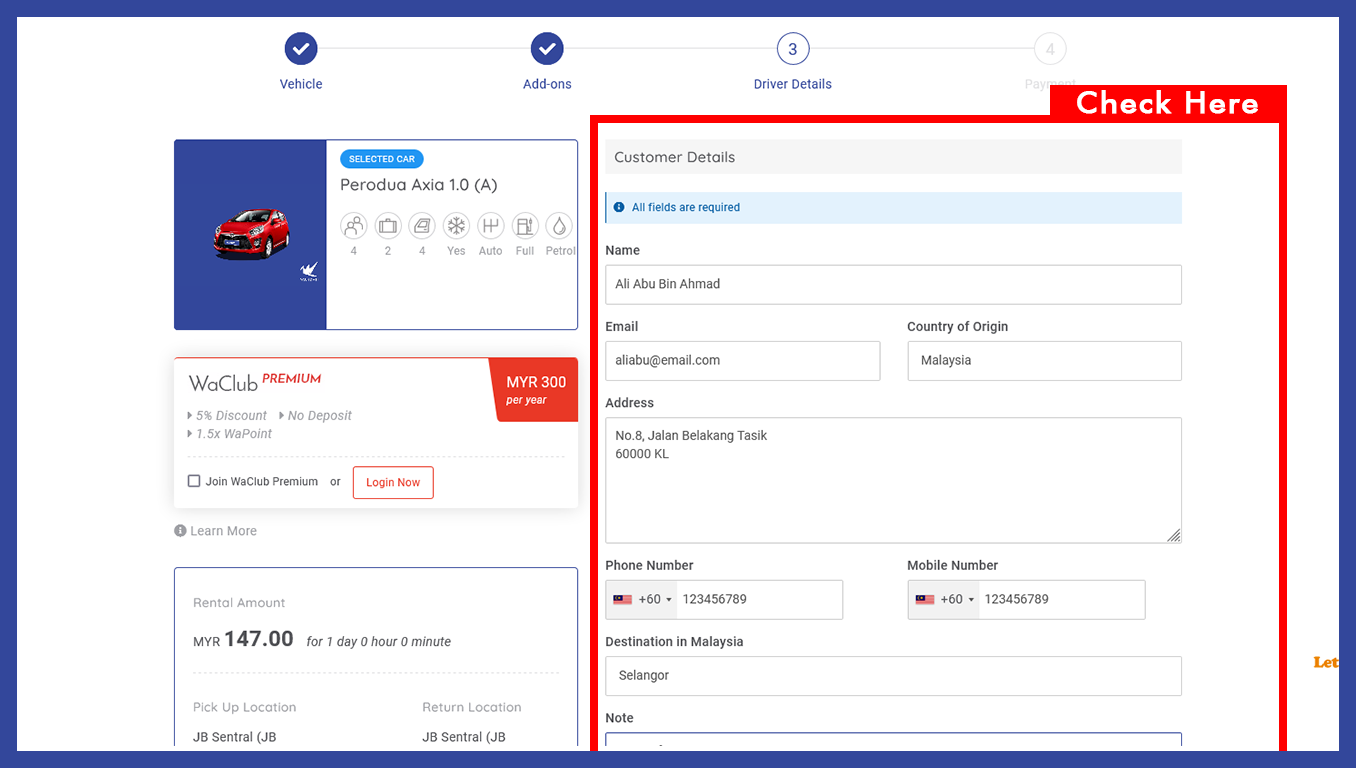
Task: Open the Phone Number +60 country code dropdown
Action: click(642, 600)
